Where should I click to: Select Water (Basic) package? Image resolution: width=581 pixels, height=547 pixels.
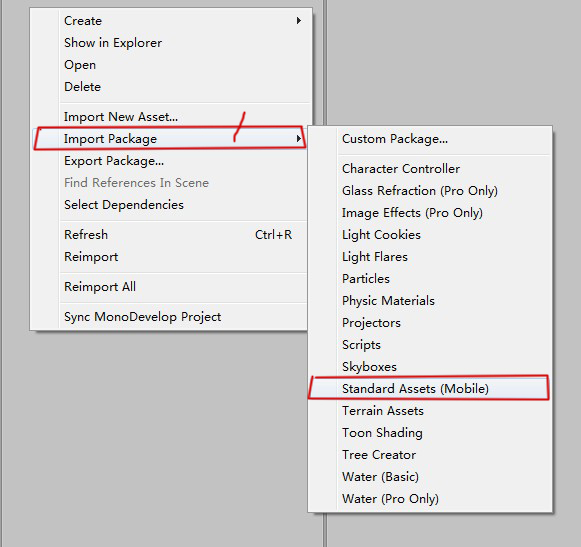380,477
